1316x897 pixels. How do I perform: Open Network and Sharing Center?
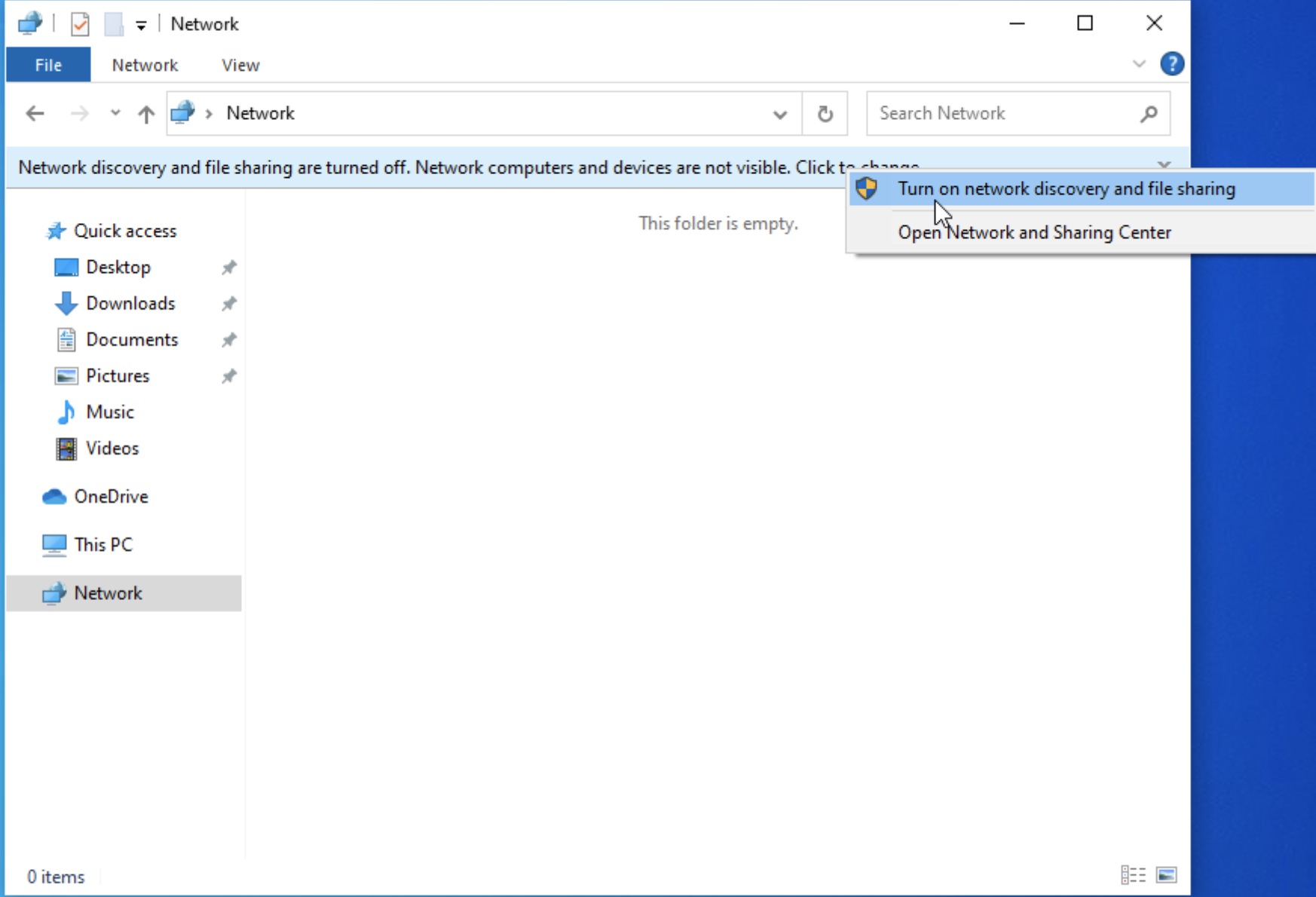(1034, 232)
